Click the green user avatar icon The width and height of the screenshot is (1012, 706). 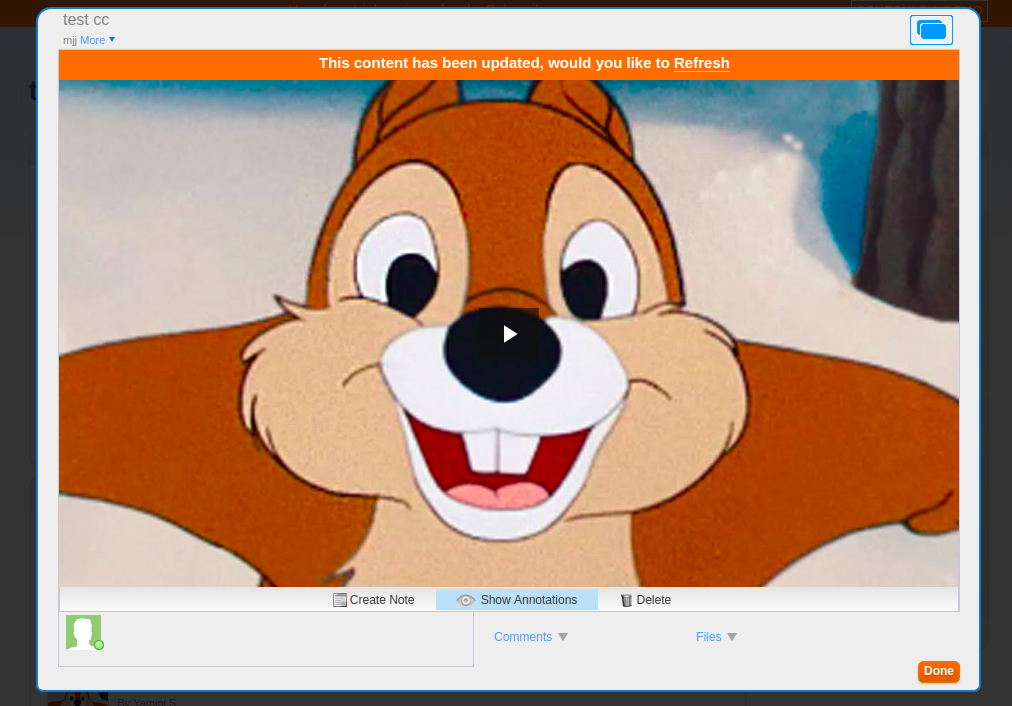click(x=82, y=632)
